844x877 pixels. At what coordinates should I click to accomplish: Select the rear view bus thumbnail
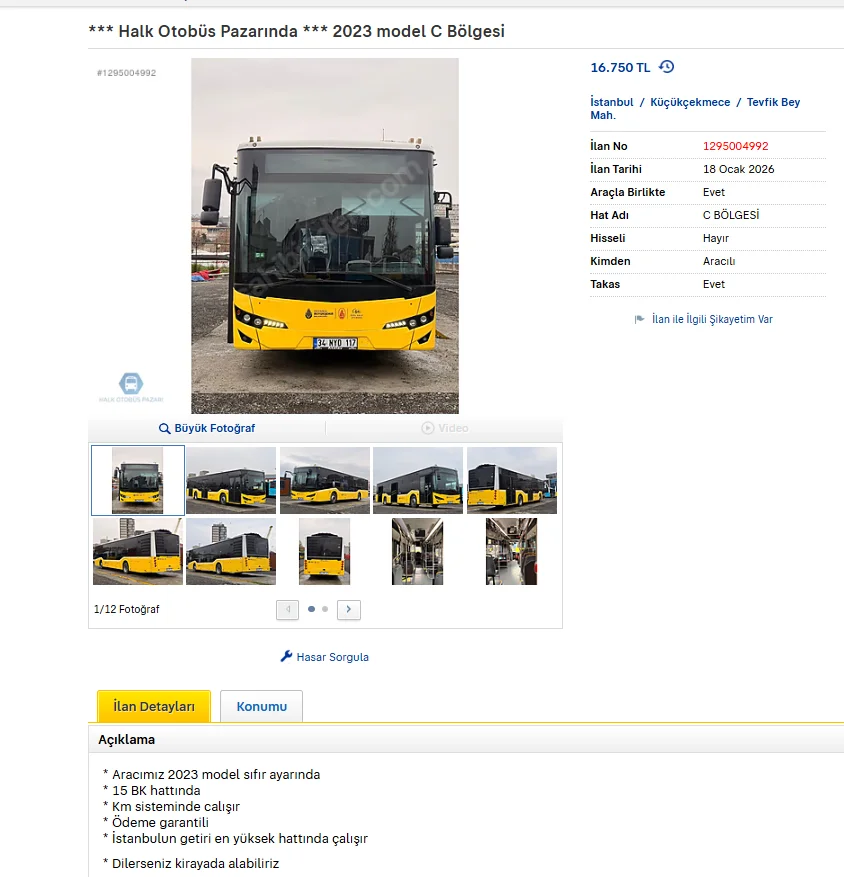coord(324,551)
